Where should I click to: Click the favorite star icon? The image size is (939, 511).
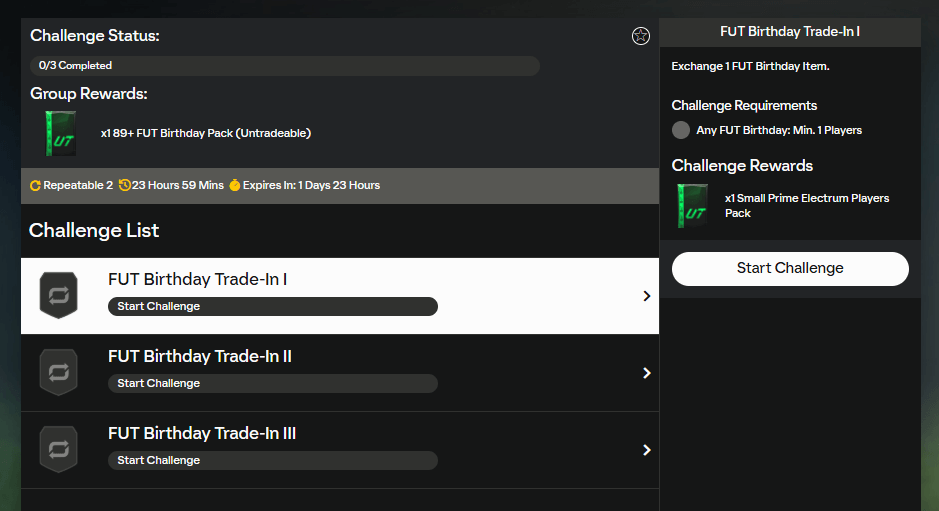coord(641,36)
